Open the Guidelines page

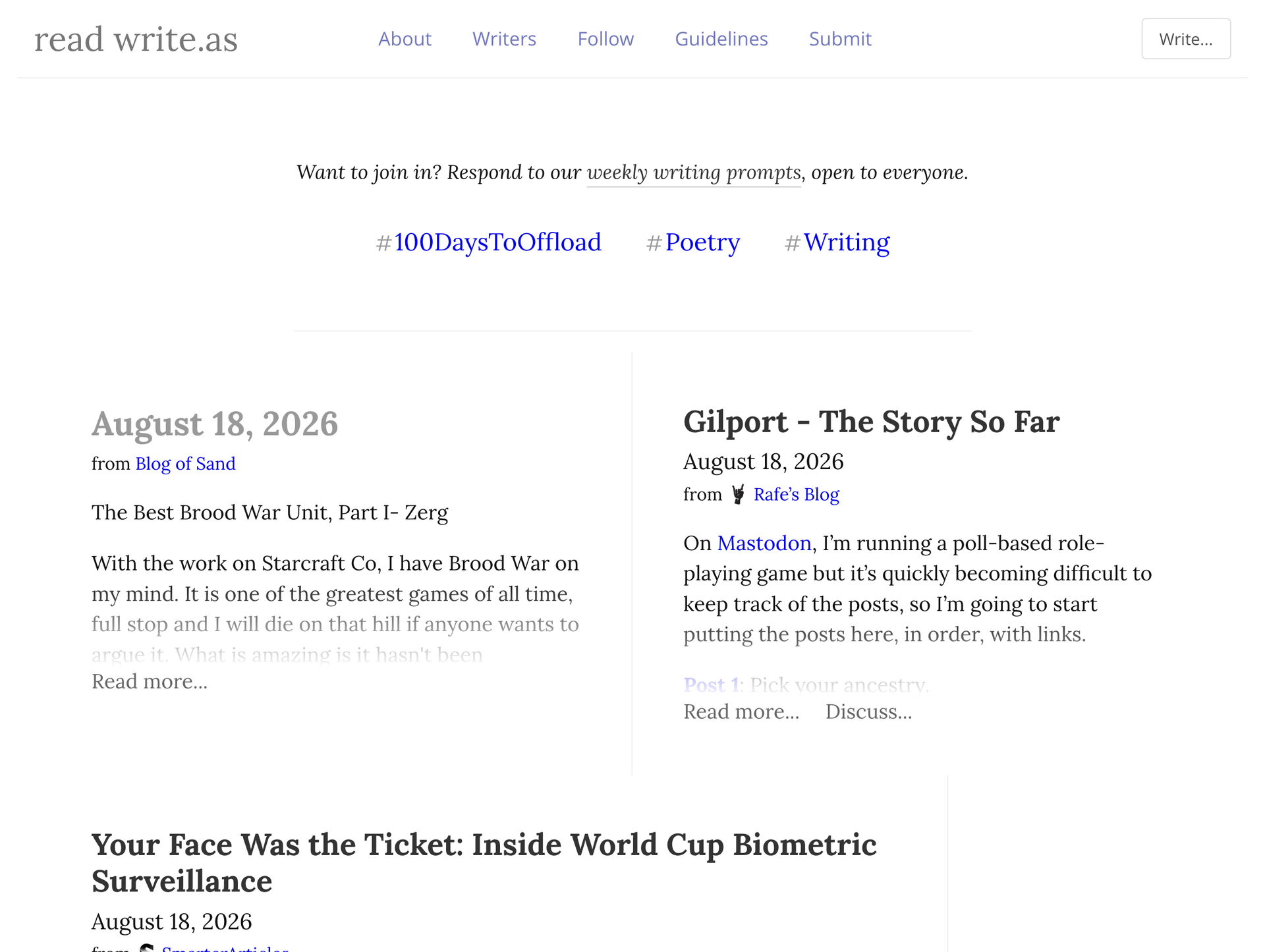[721, 39]
